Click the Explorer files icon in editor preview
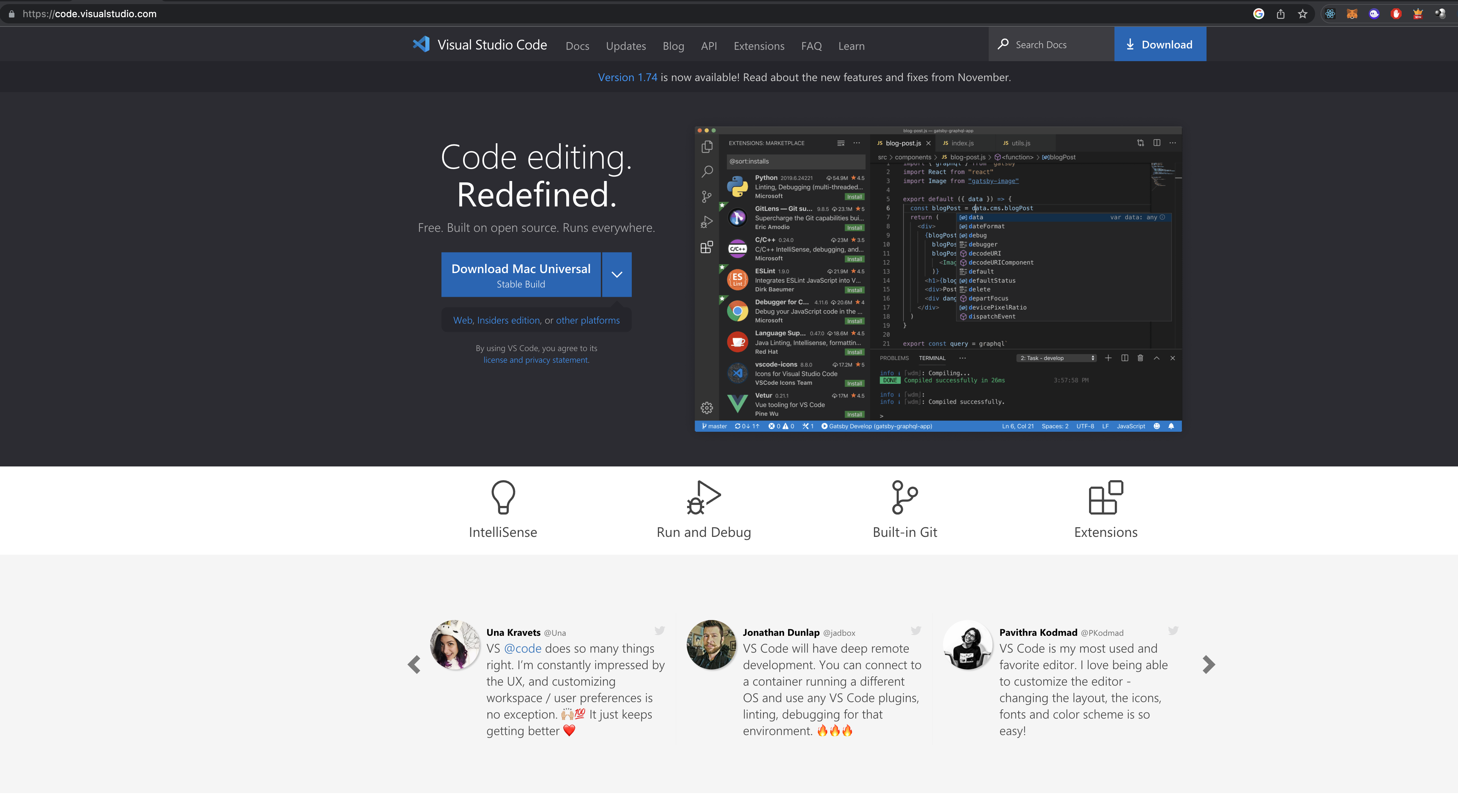The height and width of the screenshot is (812, 1458). click(707, 147)
